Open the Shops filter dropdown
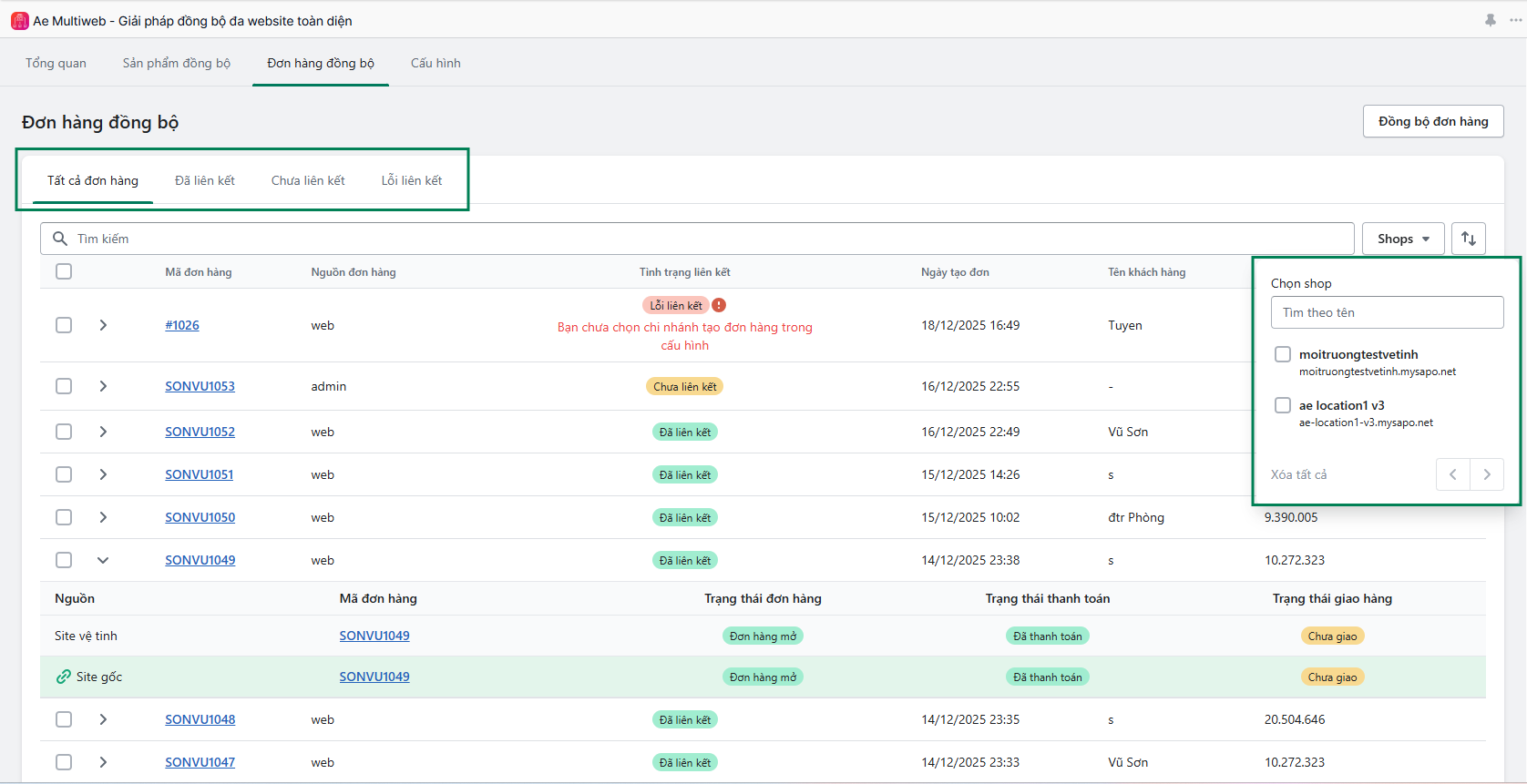Screen dimensions: 1527x784 click(1402, 239)
